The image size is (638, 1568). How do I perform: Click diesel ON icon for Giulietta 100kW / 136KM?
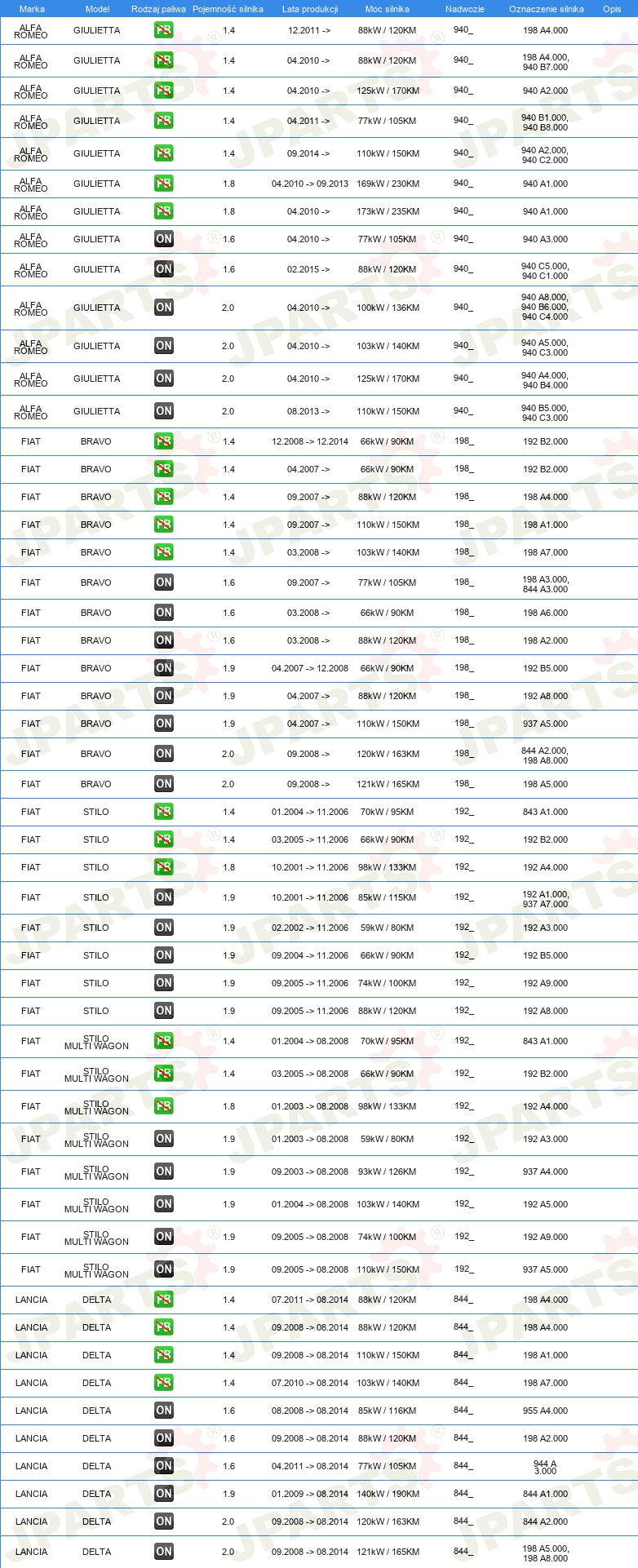pyautogui.click(x=164, y=308)
